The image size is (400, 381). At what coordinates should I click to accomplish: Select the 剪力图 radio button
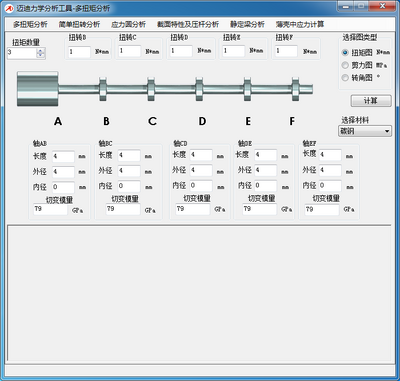345,65
